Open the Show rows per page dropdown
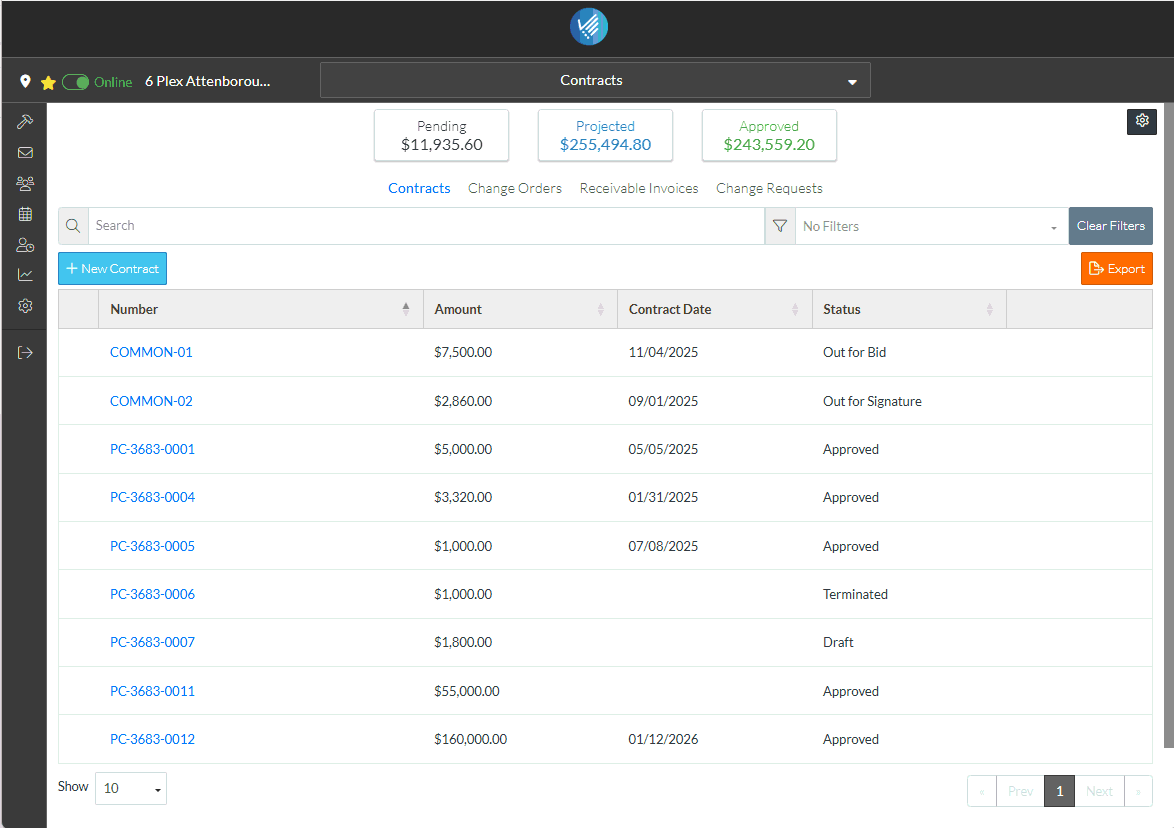Viewport: 1174px width, 828px height. coord(131,788)
